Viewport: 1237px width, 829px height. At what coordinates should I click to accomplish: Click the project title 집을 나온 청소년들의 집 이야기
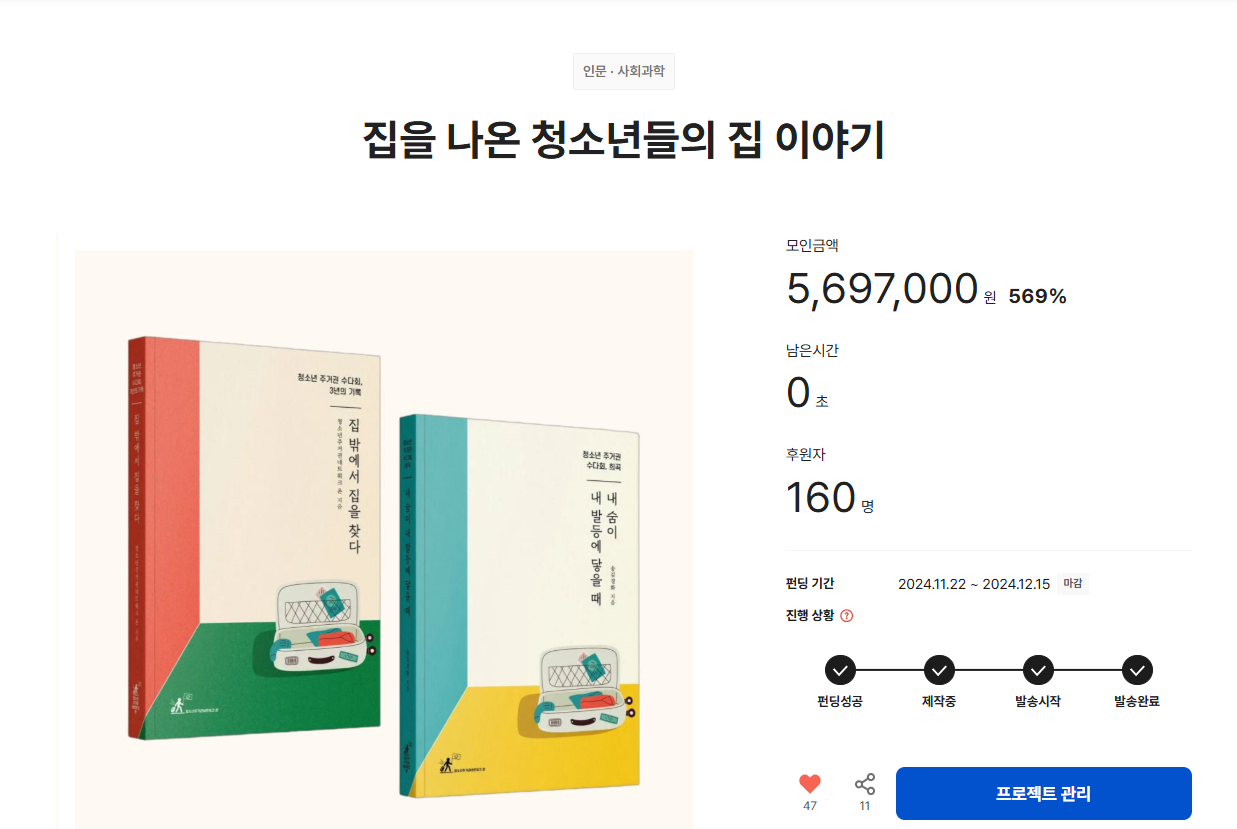[x=624, y=141]
